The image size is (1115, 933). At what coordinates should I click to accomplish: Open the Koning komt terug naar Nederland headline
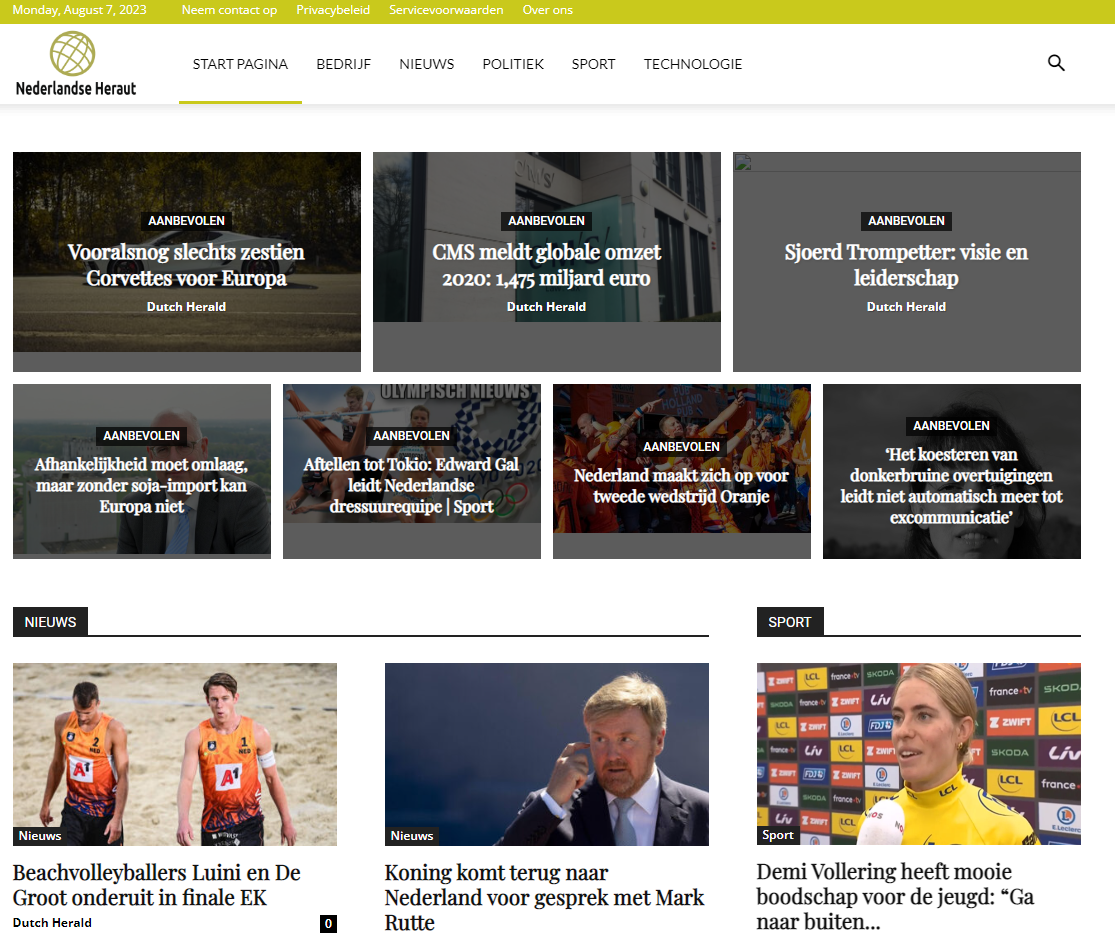coord(544,897)
